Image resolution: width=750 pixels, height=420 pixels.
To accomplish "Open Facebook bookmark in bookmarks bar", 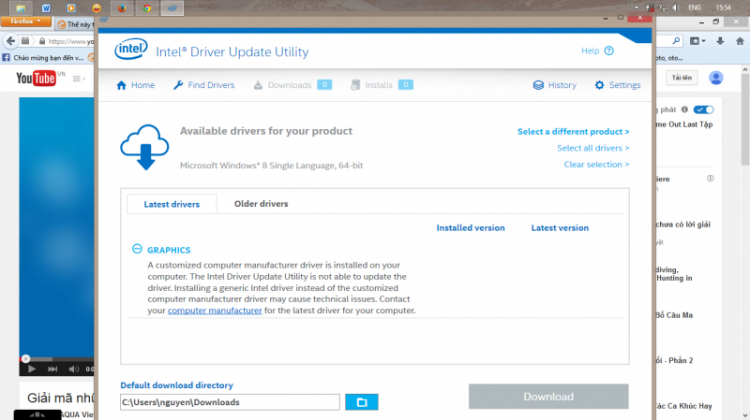I will (44, 58).
